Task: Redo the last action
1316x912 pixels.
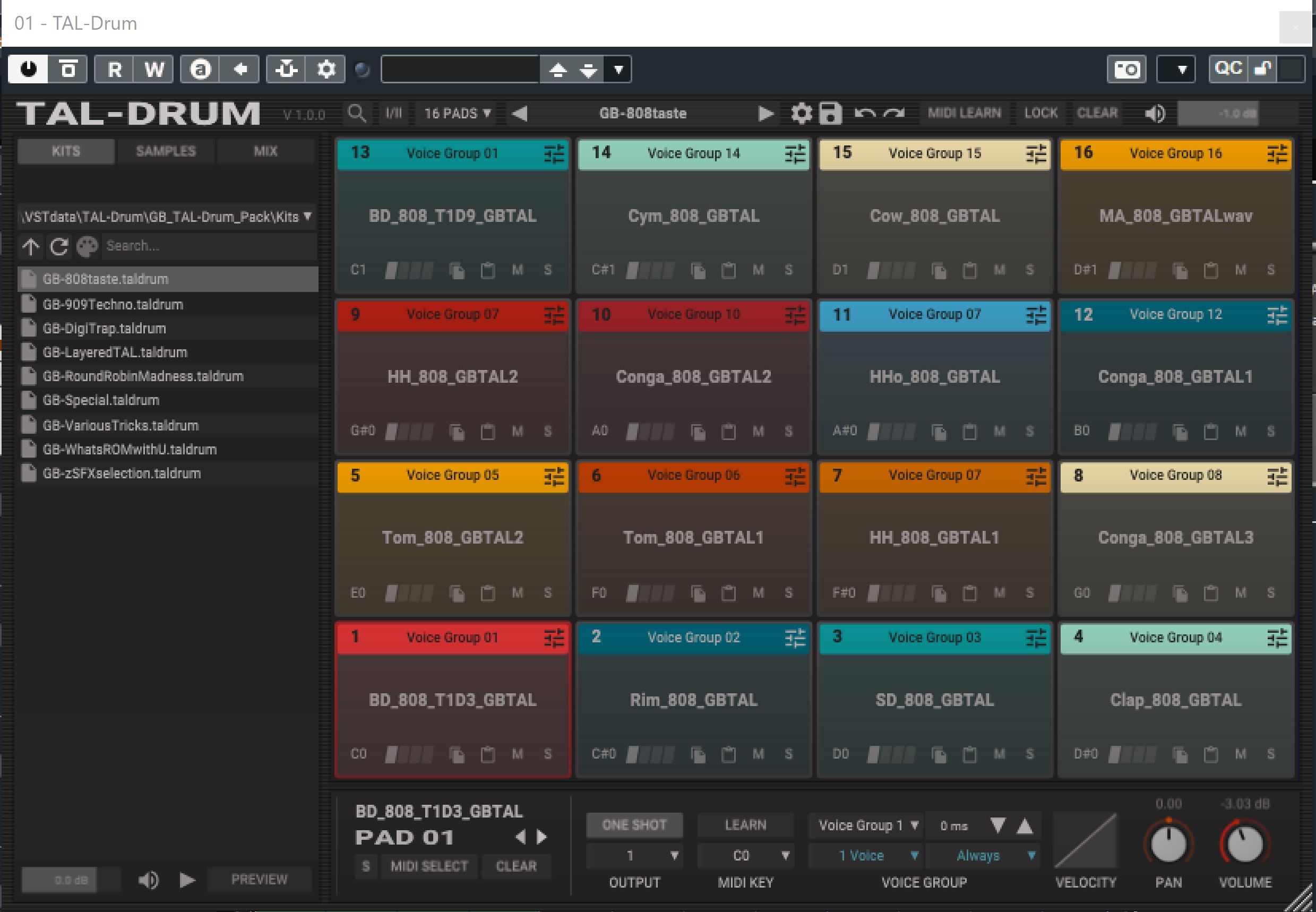Action: point(894,113)
